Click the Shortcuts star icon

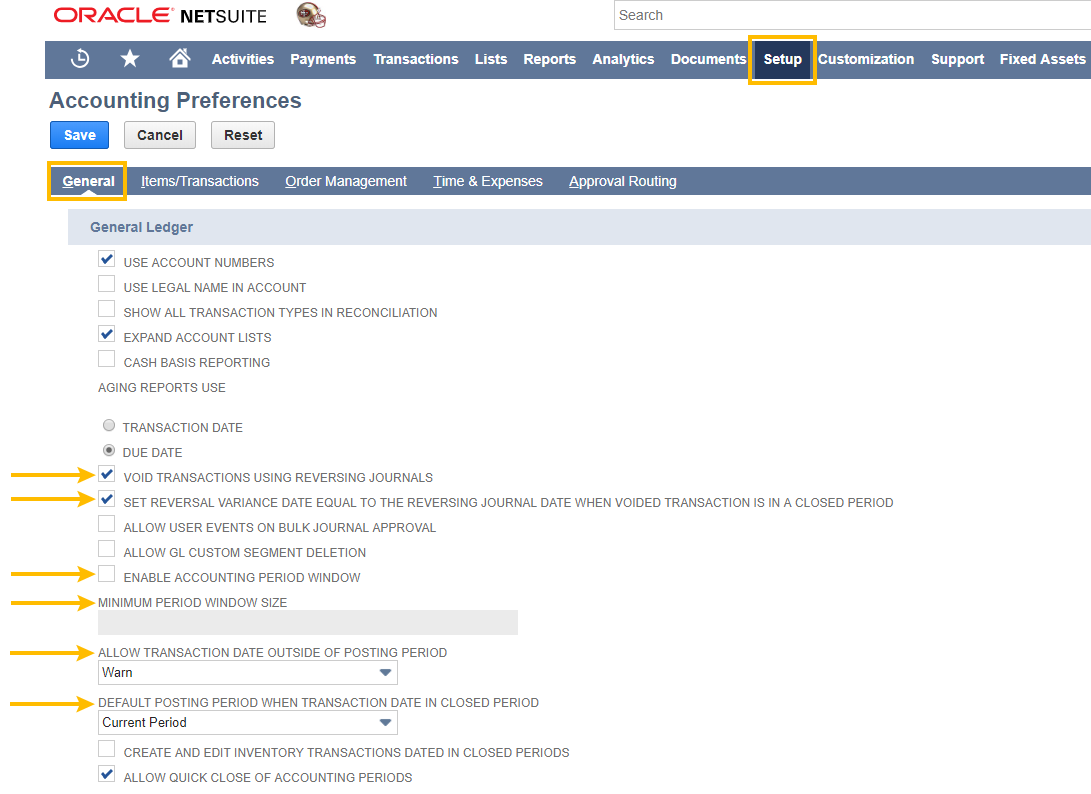click(x=130, y=59)
